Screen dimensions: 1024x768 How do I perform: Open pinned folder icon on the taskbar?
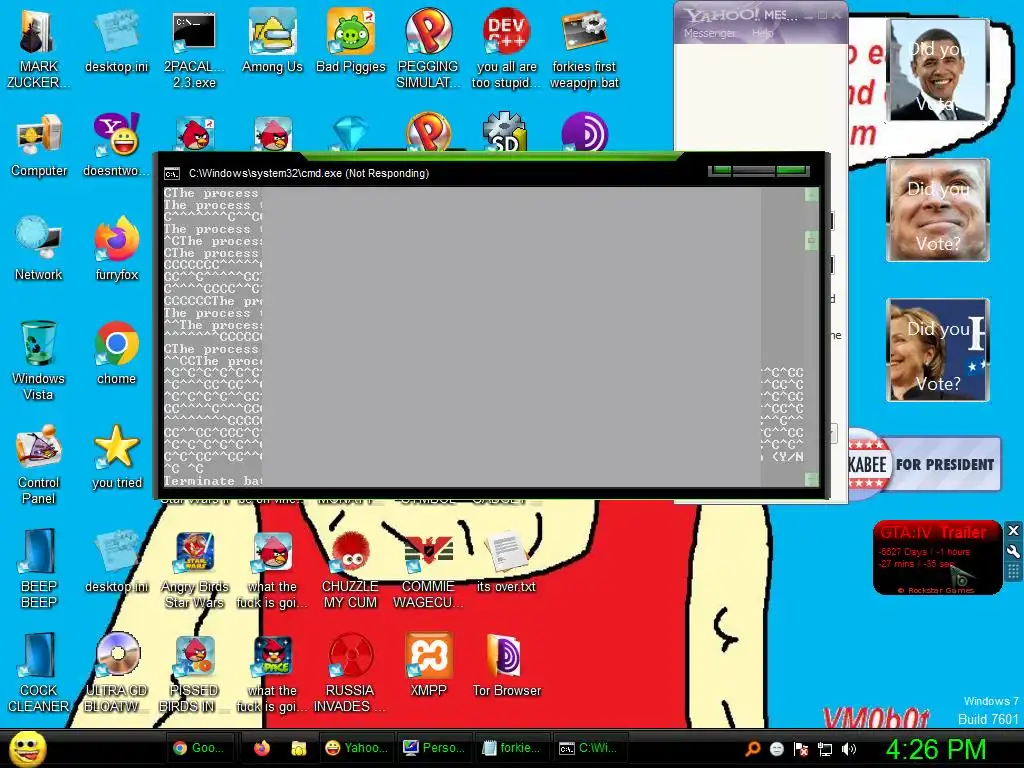[298, 748]
